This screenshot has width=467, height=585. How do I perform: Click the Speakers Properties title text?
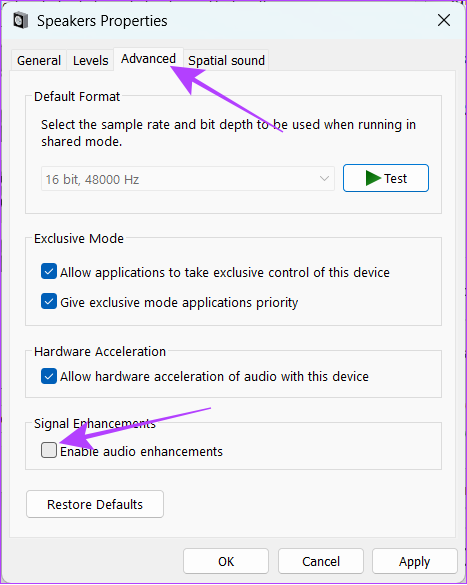click(x=102, y=21)
